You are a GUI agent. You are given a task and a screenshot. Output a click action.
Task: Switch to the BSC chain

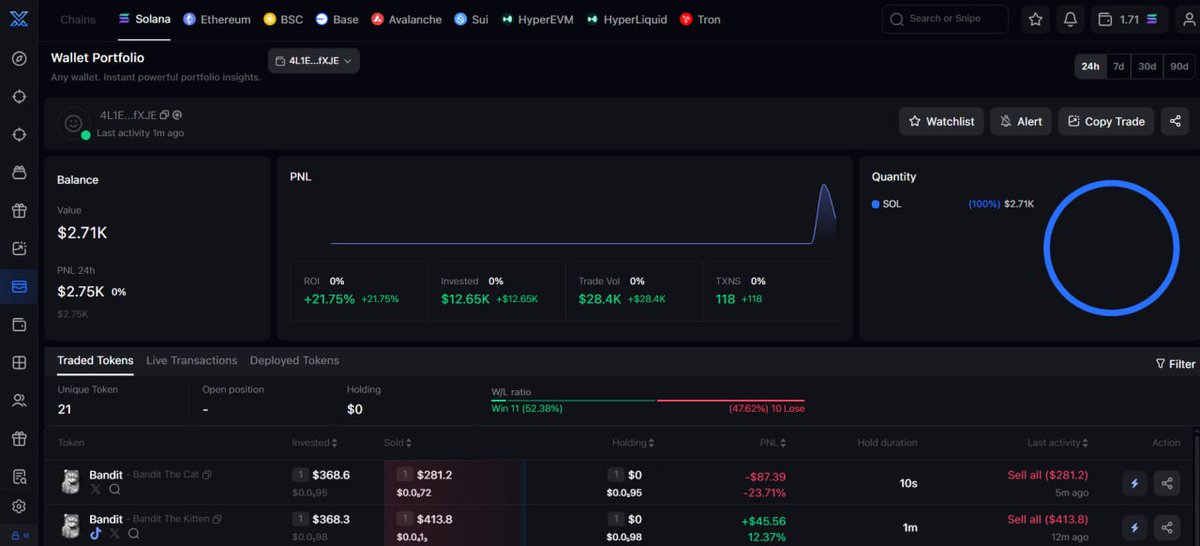[283, 19]
